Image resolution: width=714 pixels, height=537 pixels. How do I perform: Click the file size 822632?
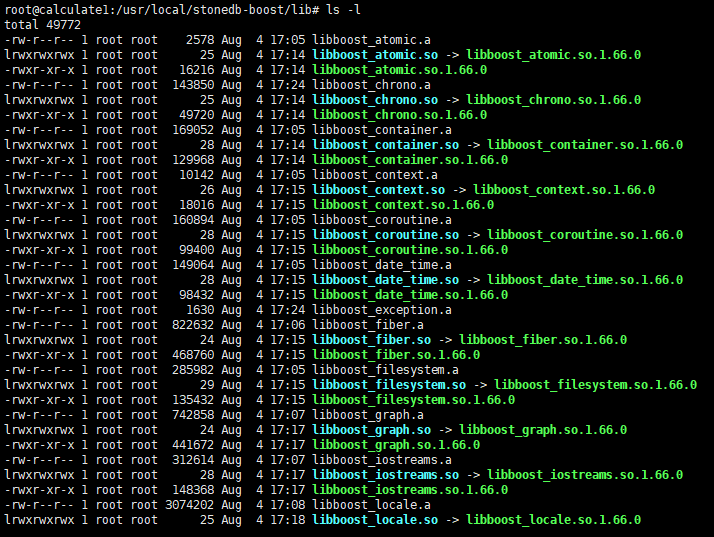pos(193,325)
